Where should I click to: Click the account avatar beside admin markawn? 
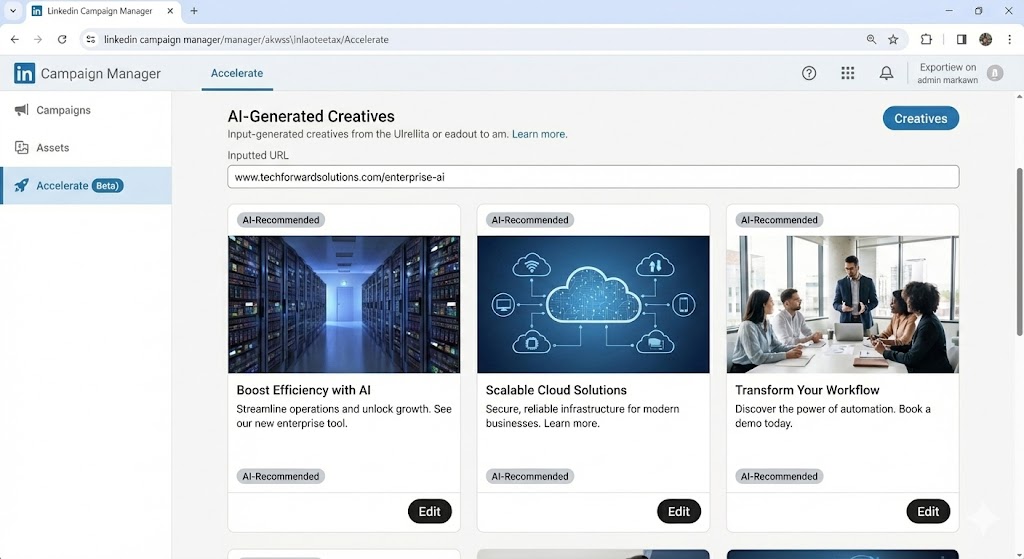(995, 73)
